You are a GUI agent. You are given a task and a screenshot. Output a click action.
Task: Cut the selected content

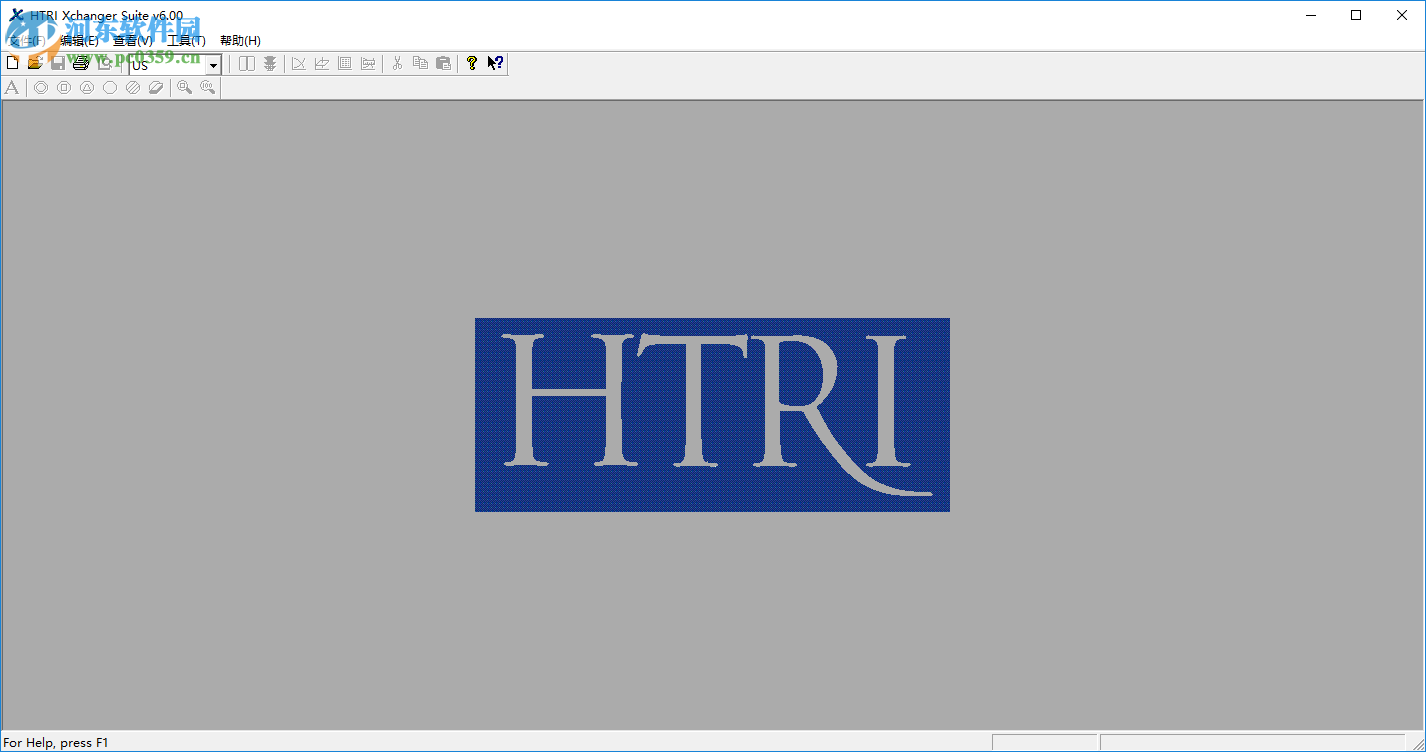pos(396,62)
